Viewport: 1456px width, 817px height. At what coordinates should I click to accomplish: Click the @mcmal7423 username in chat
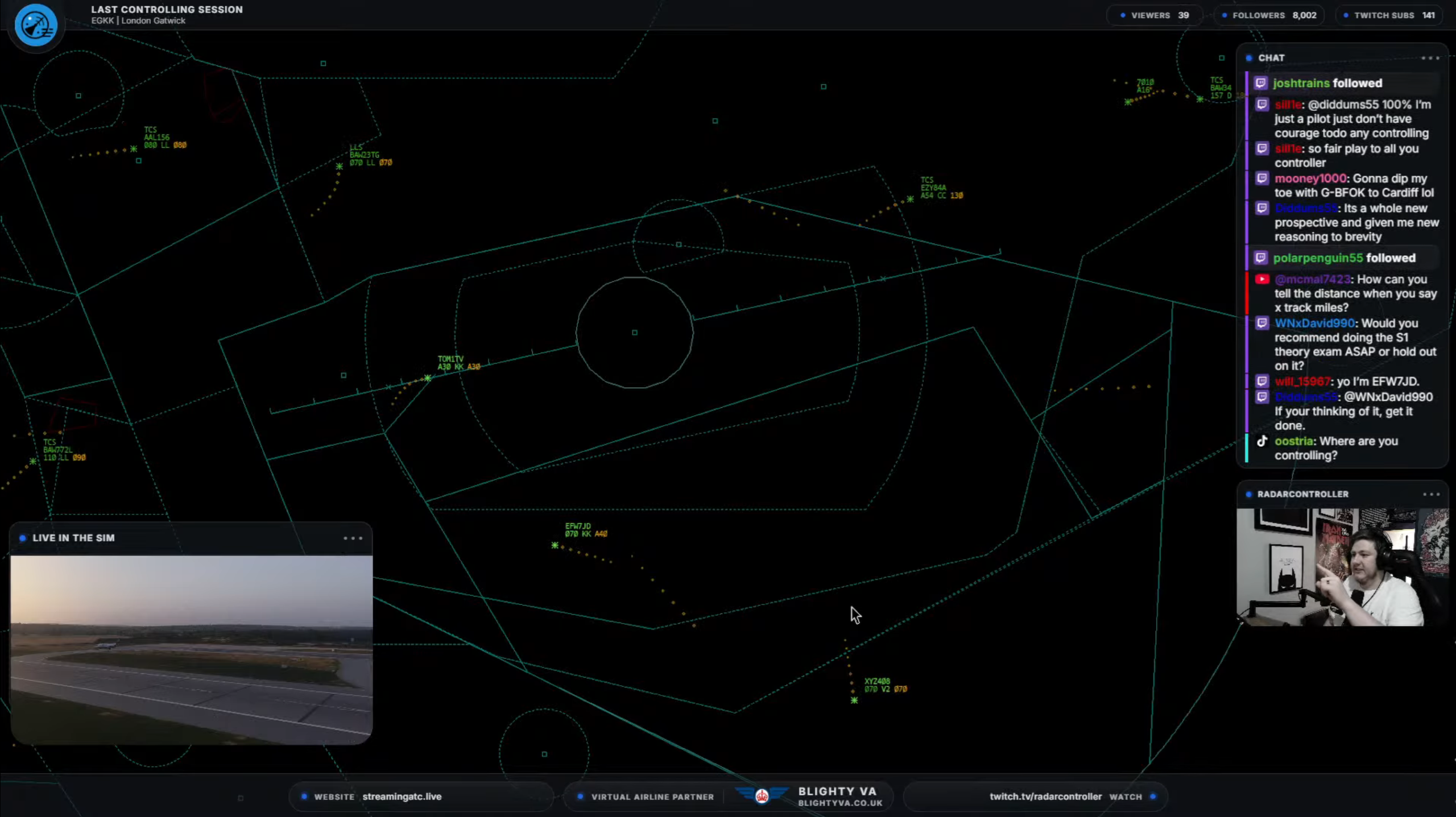click(x=1312, y=279)
